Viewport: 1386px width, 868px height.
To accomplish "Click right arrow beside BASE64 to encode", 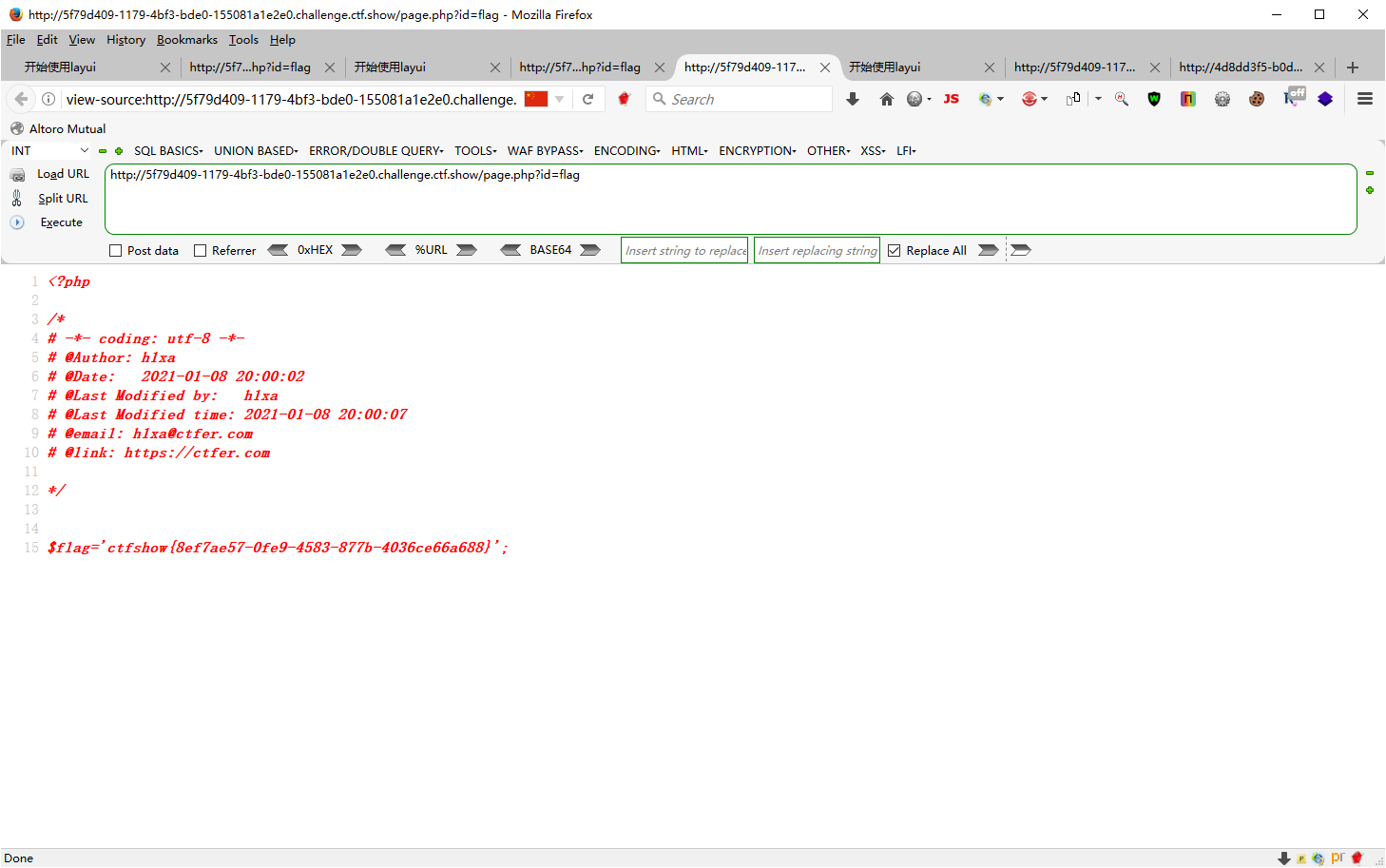I will 590,250.
